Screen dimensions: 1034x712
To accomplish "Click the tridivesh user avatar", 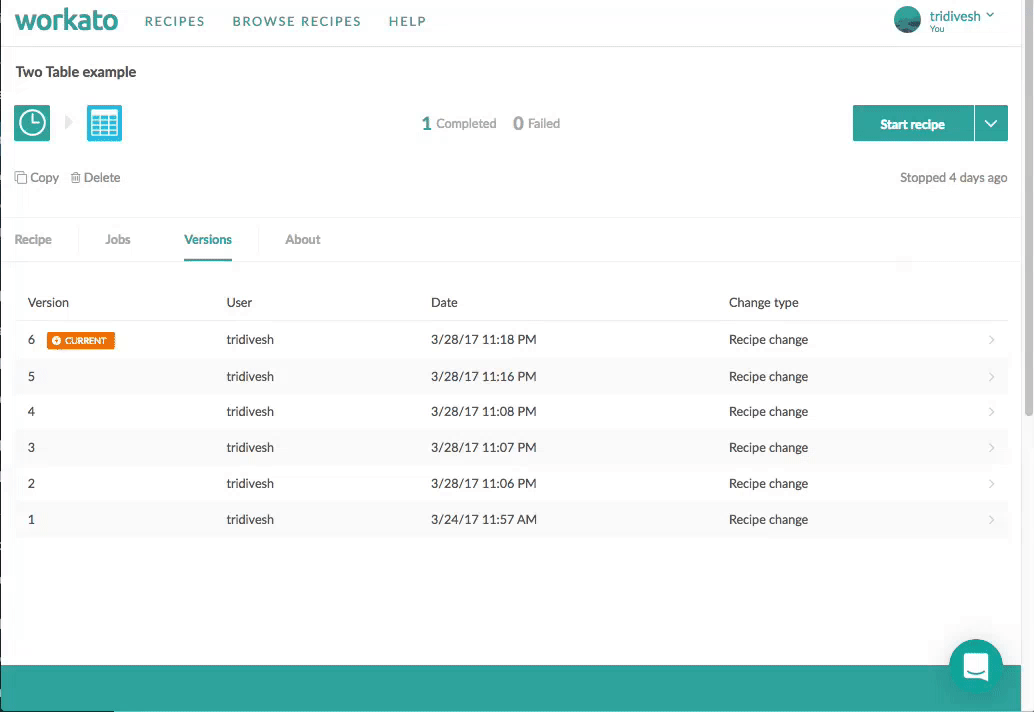I will (x=907, y=20).
